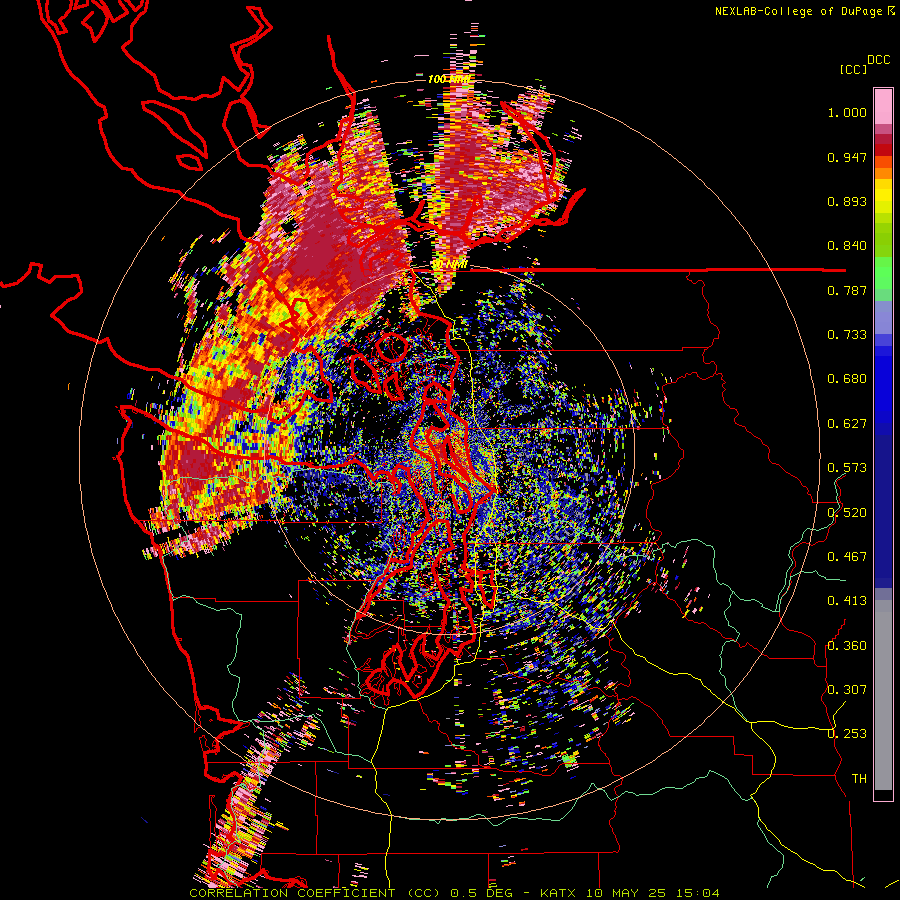
Task: Click the 1.000 legend value
Action: coord(847,112)
